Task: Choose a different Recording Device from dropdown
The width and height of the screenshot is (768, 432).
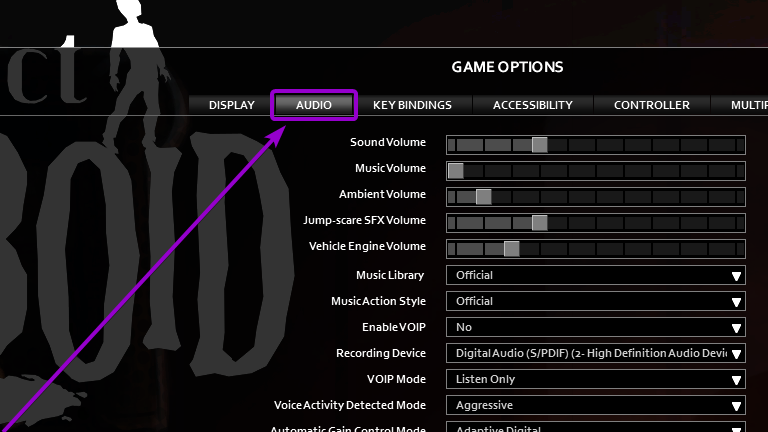Action: pos(595,353)
